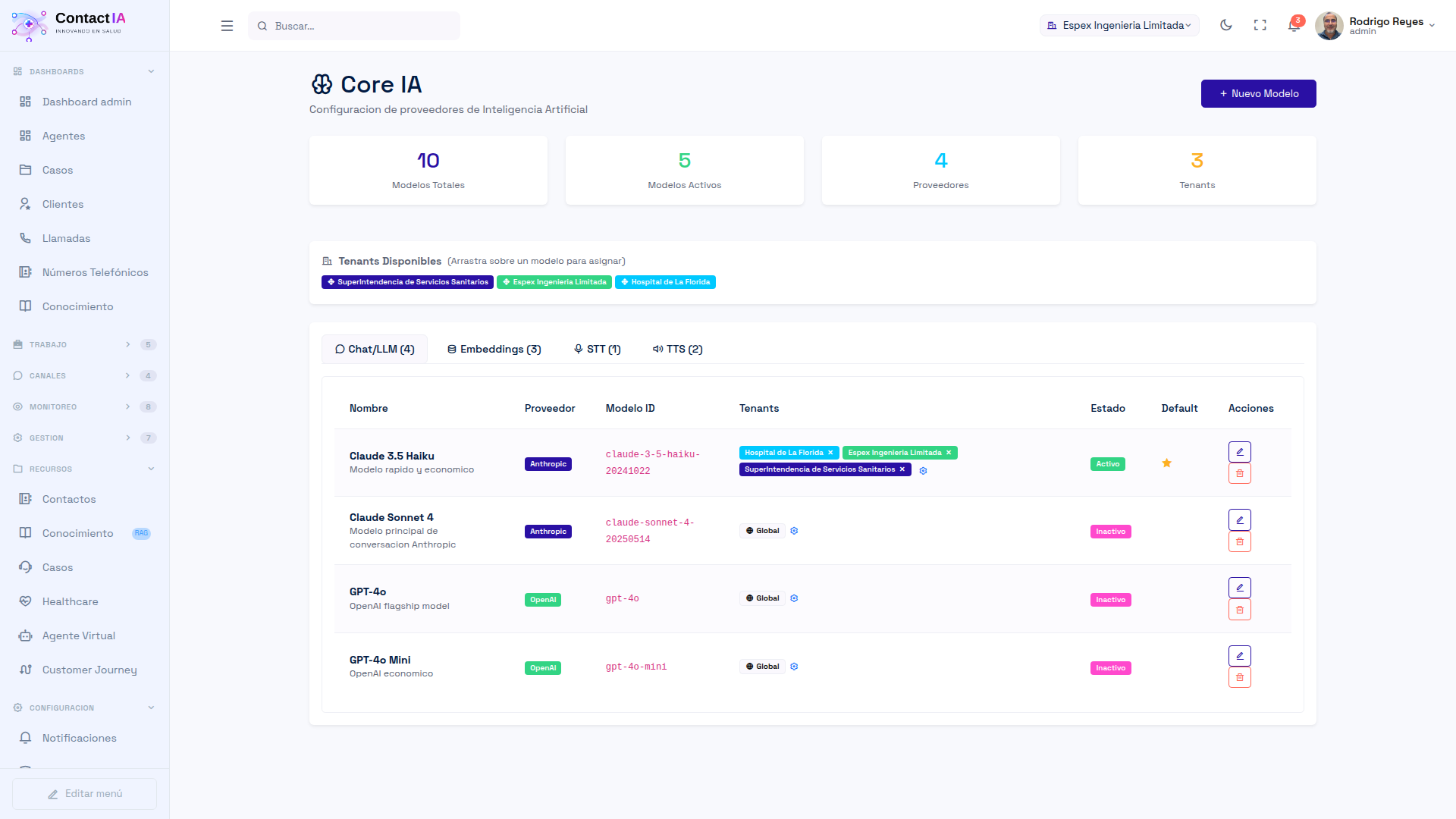Open tenant settings gear for Claude Sonnet 4

point(794,530)
